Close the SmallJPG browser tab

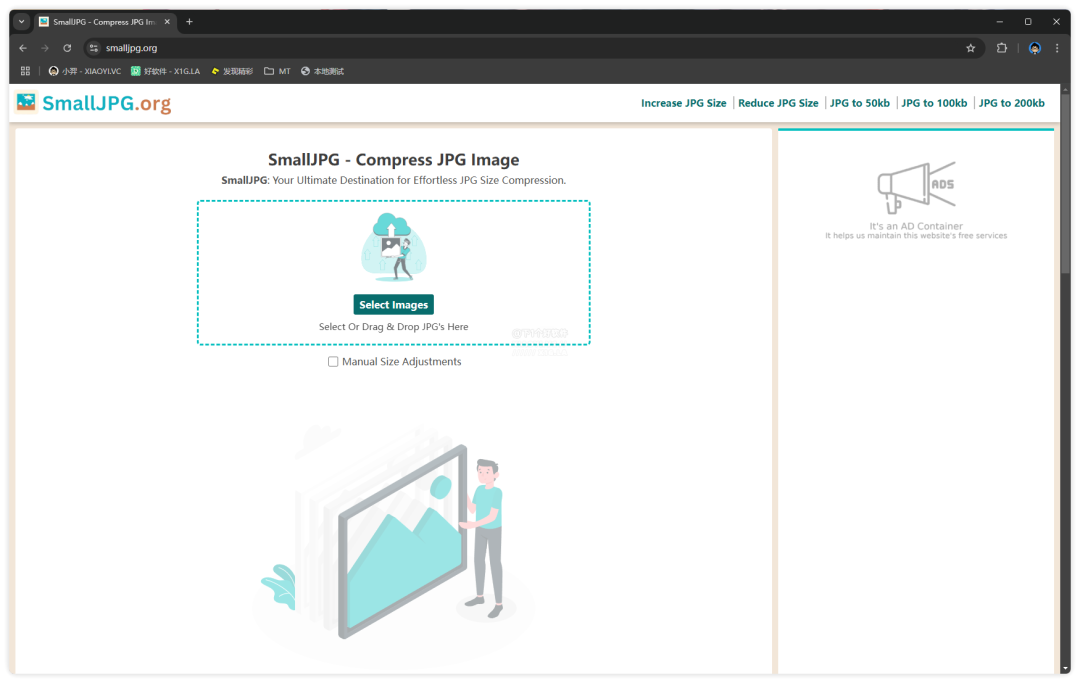[x=167, y=22]
